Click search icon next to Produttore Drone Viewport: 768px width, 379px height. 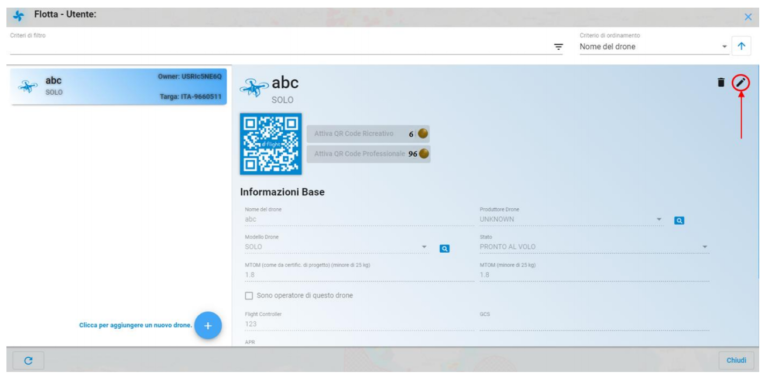(x=679, y=221)
